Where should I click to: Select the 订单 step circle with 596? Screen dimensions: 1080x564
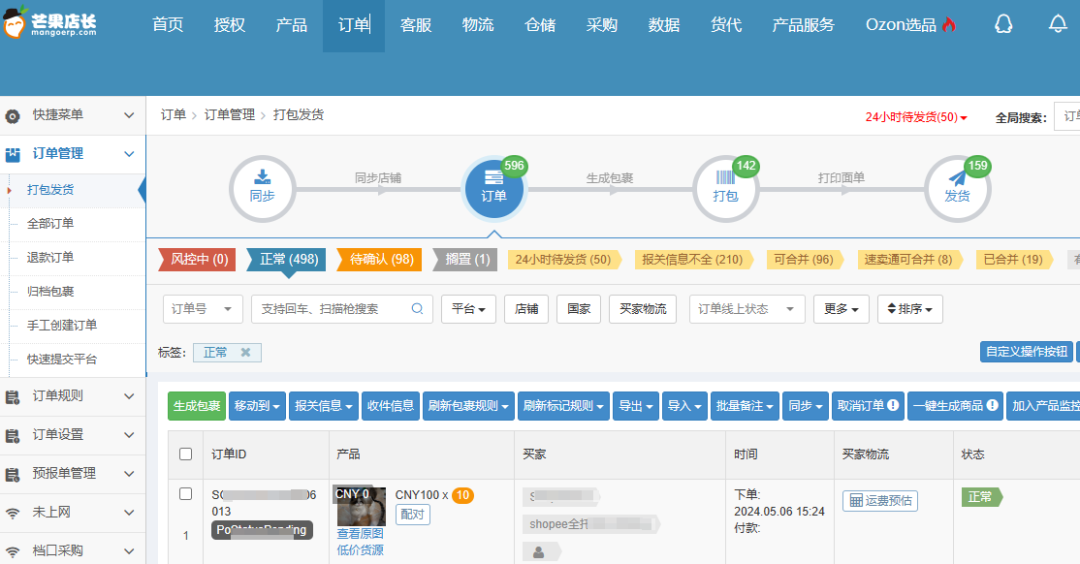[x=494, y=188]
